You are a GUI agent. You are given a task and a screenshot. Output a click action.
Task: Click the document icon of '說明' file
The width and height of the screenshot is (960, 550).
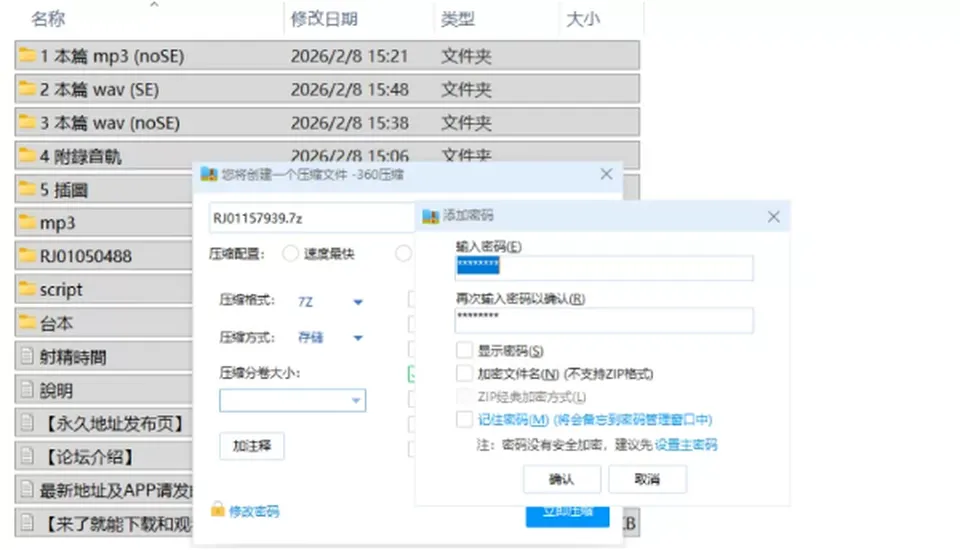click(27, 389)
